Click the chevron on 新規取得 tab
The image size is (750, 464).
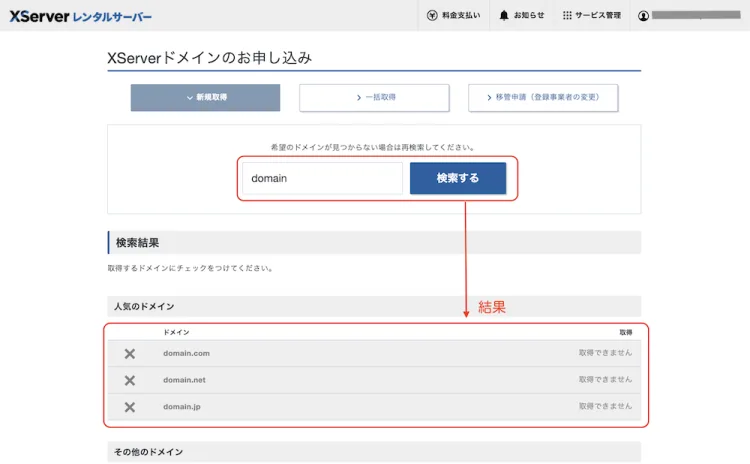(189, 98)
